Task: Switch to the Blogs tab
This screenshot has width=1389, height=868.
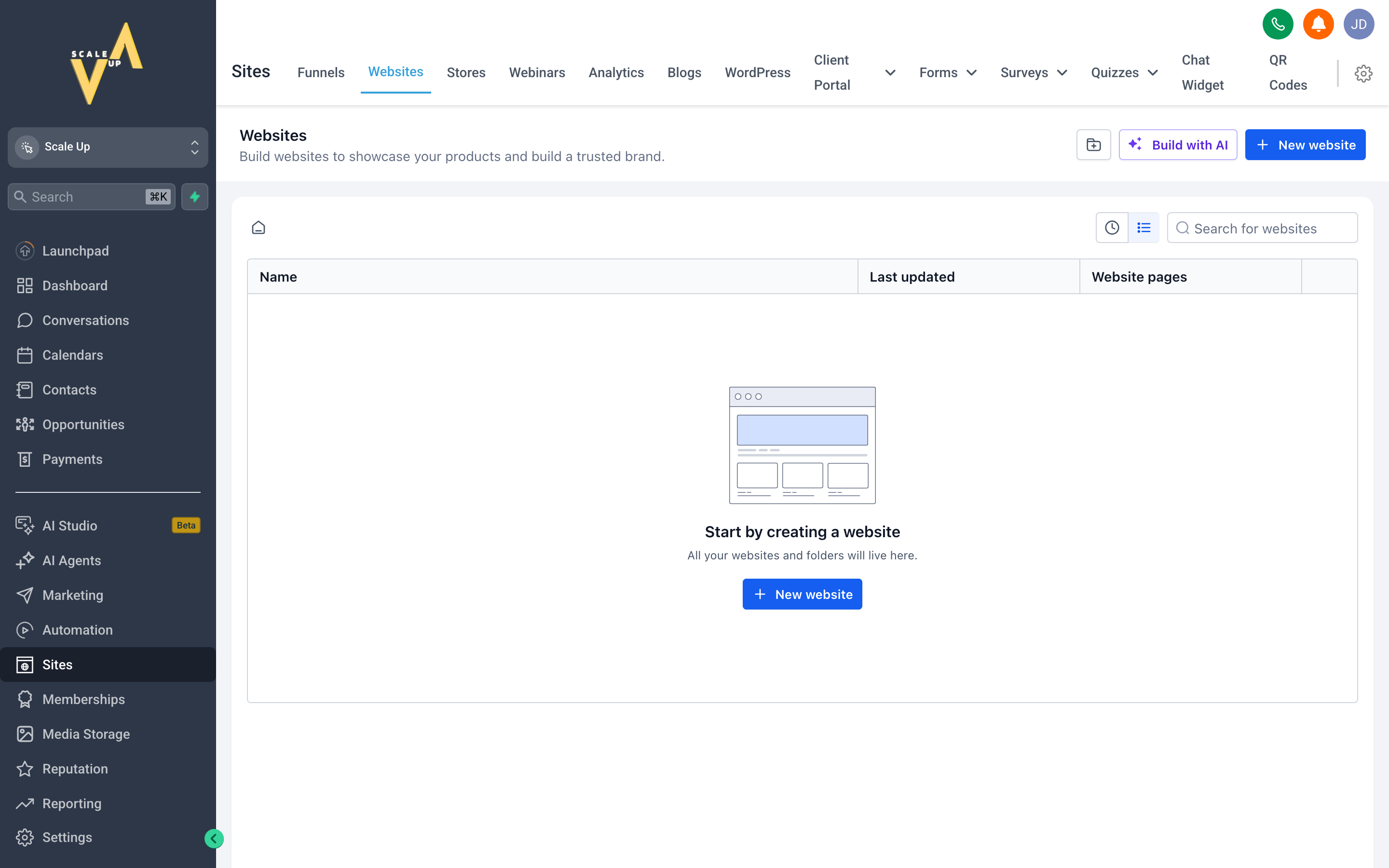Action: (684, 73)
